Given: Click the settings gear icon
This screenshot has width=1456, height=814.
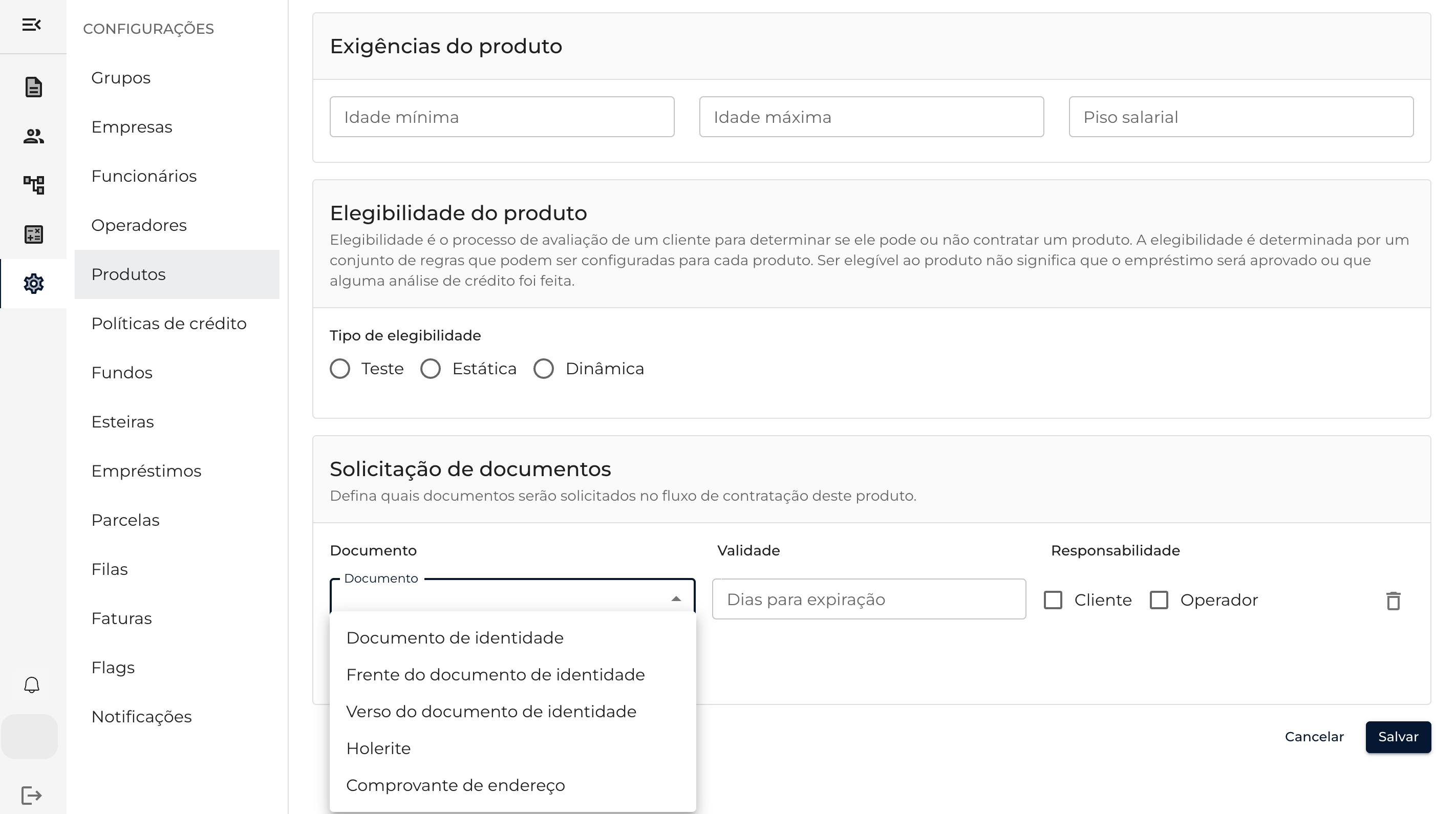Looking at the screenshot, I should point(33,283).
